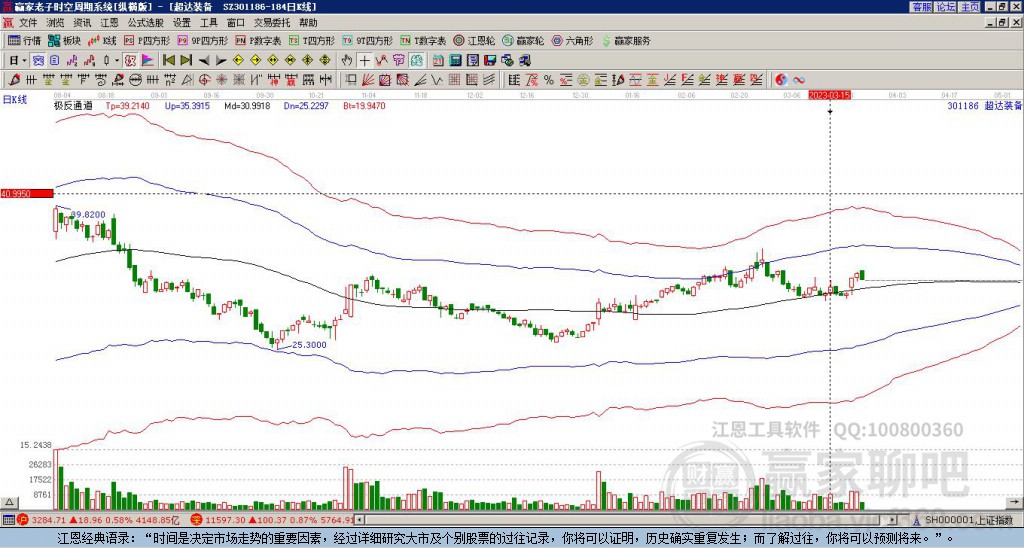1024x548 pixels.
Task: Click the Tp=39.2140 value
Action: 127,105
